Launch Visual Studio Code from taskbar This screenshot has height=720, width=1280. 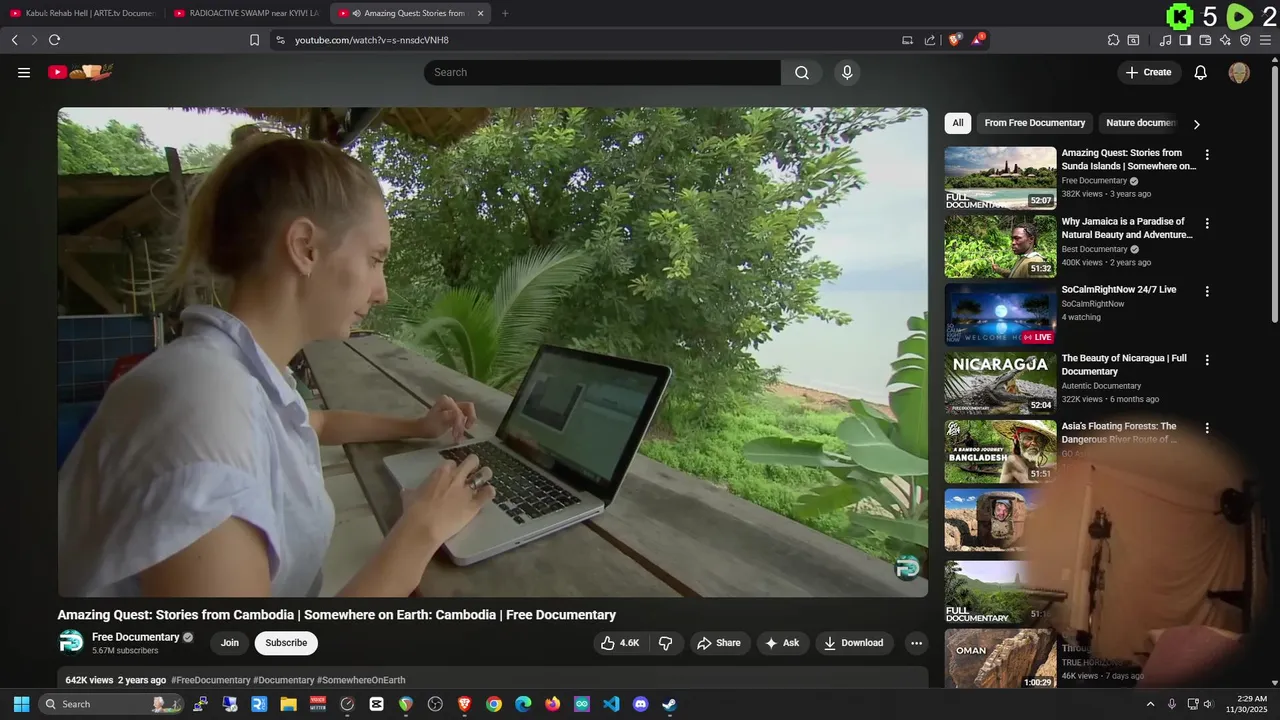611,704
